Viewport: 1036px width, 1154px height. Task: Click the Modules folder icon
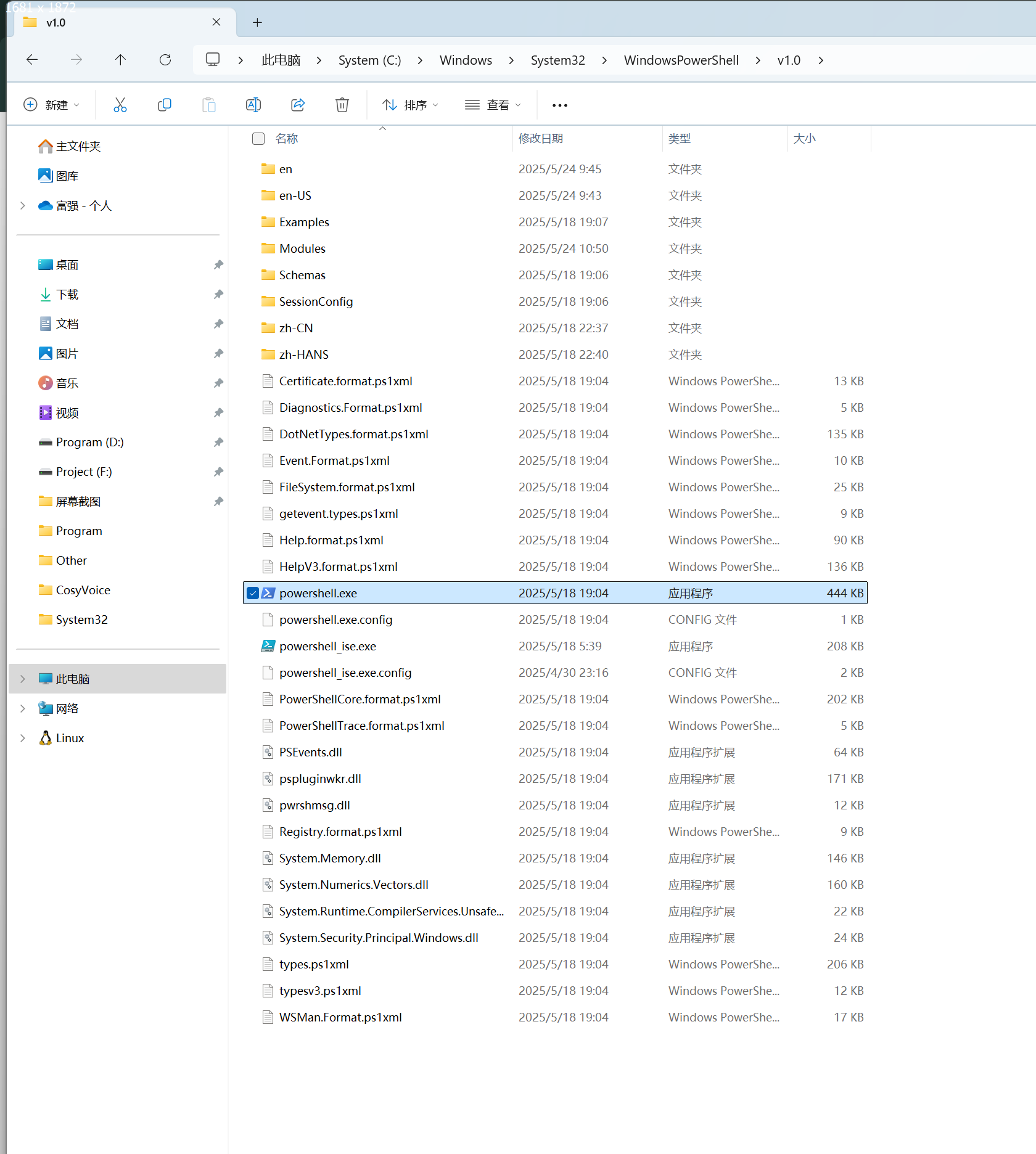pyautogui.click(x=268, y=248)
